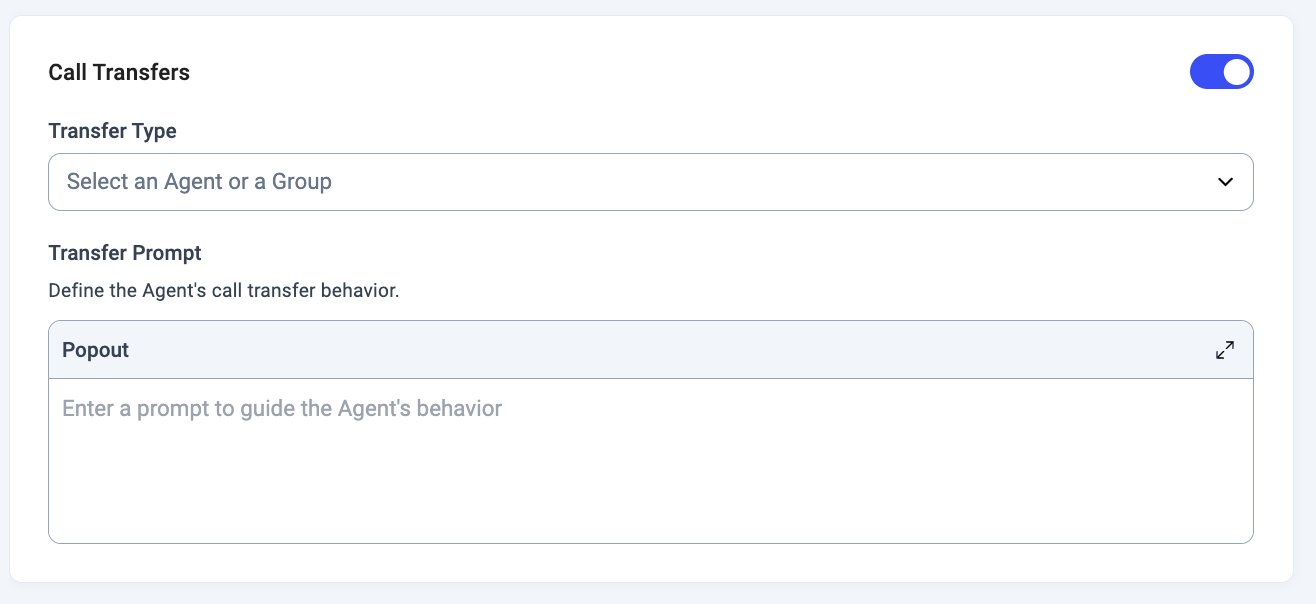Click the word "Select" in the Transfer Type combo box
Image resolution: width=1316 pixels, height=604 pixels.
pos(98,182)
